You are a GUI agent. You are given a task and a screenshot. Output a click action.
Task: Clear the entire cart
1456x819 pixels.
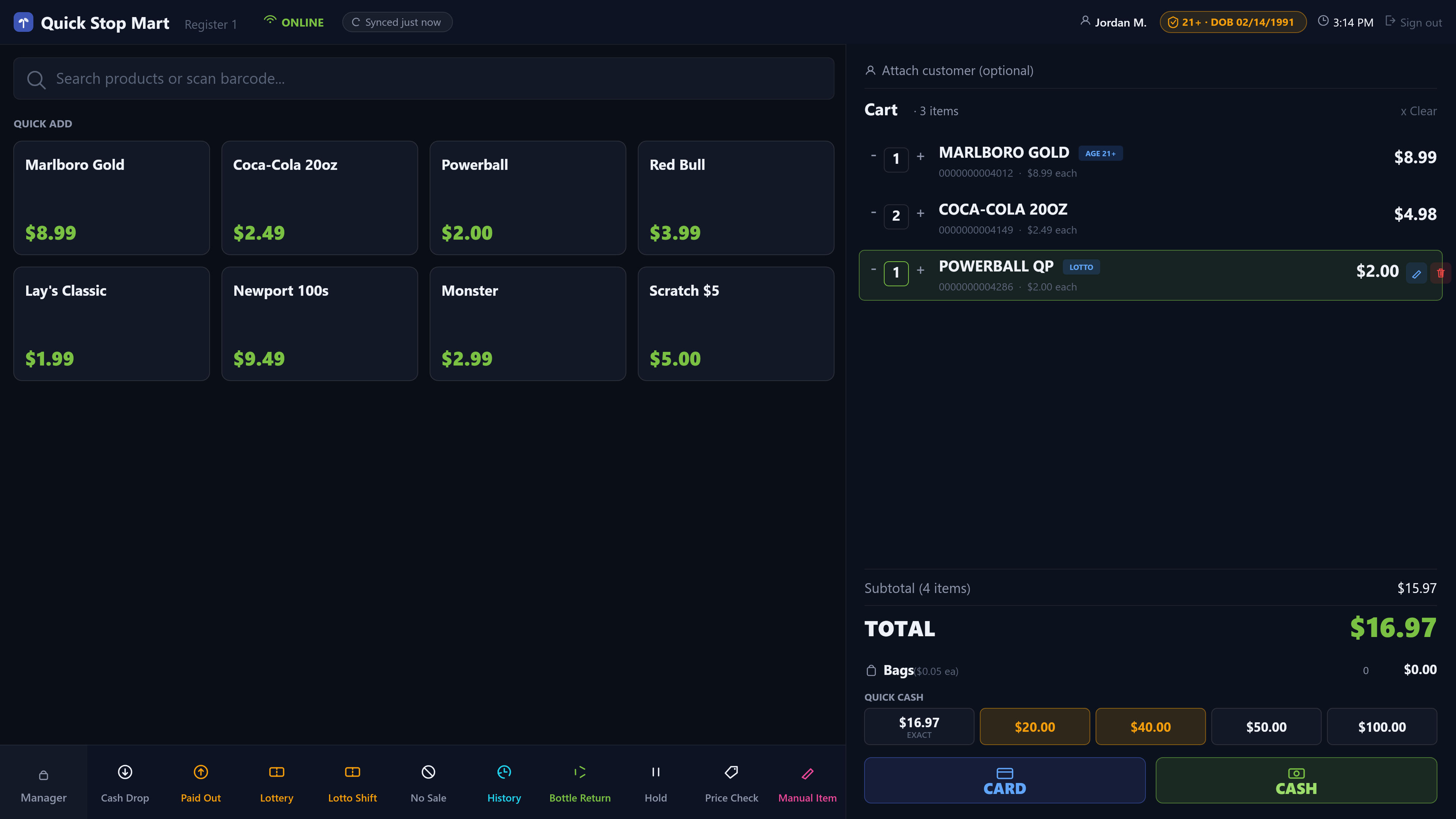coord(1418,111)
